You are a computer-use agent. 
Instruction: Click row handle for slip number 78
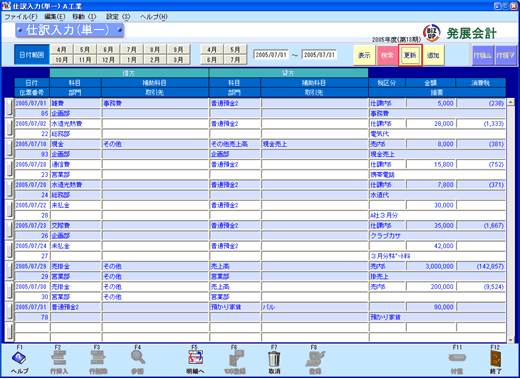click(x=9, y=312)
